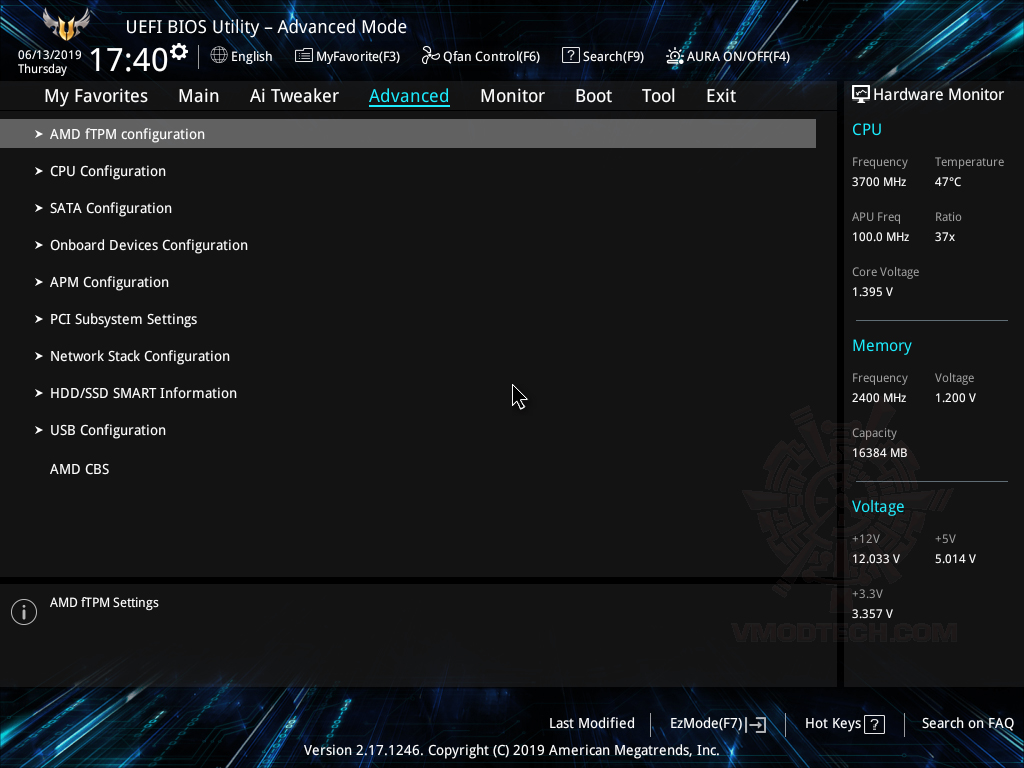This screenshot has width=1024, height=768.
Task: Click the MyFavorite list icon
Action: click(x=303, y=56)
